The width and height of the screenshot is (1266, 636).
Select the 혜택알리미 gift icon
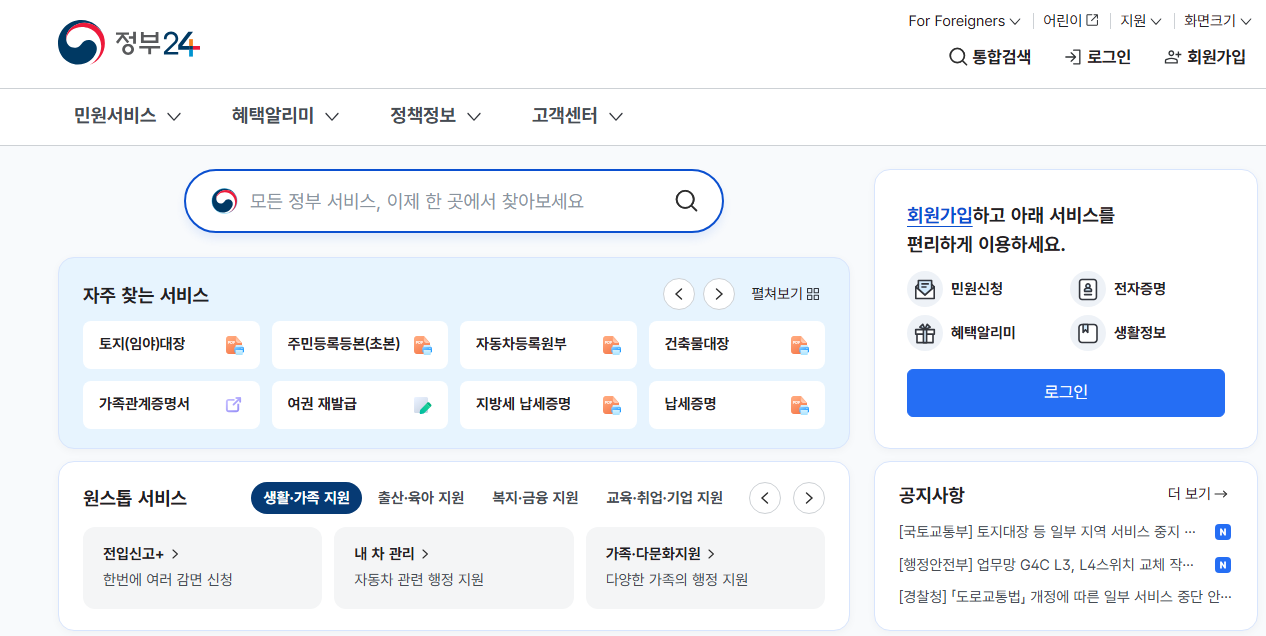tap(924, 333)
